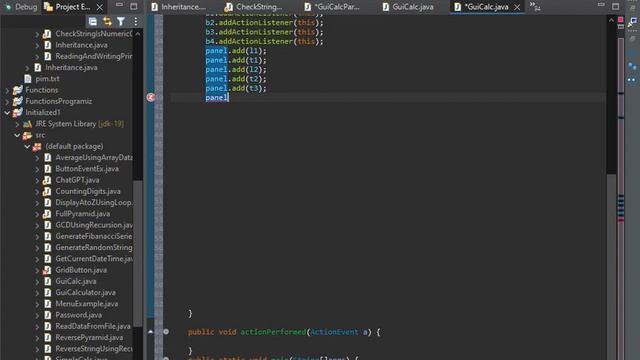Click the panel.add(l1) code line
The width and height of the screenshot is (640, 360).
pyautogui.click(x=236, y=51)
